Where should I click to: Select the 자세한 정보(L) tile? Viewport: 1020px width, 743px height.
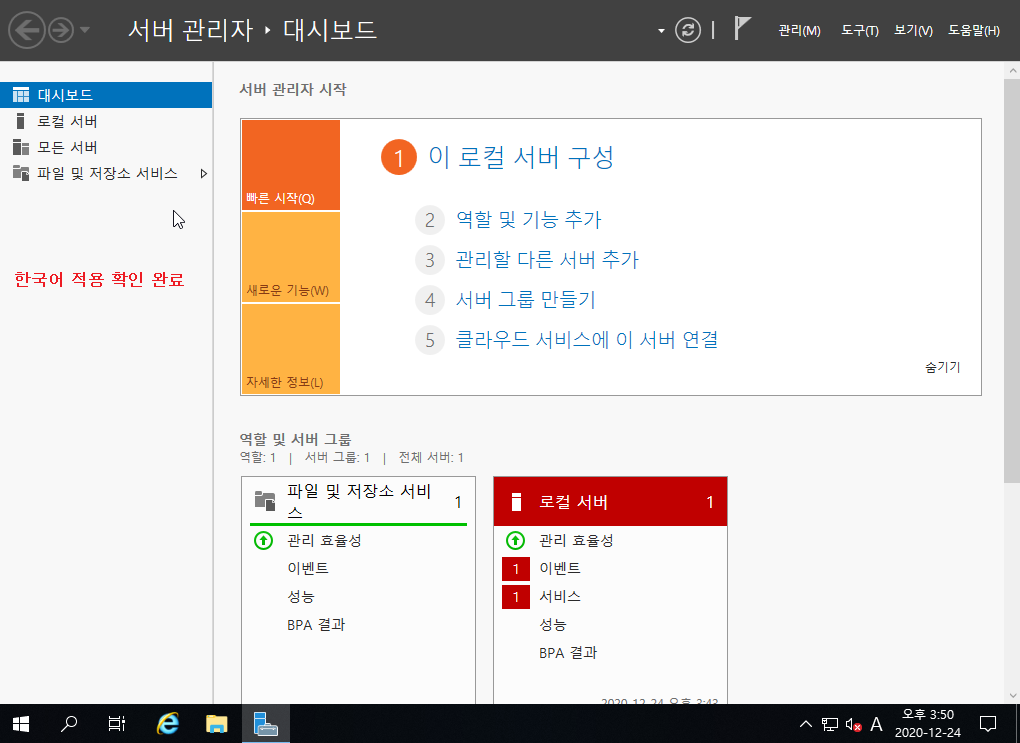pos(291,349)
